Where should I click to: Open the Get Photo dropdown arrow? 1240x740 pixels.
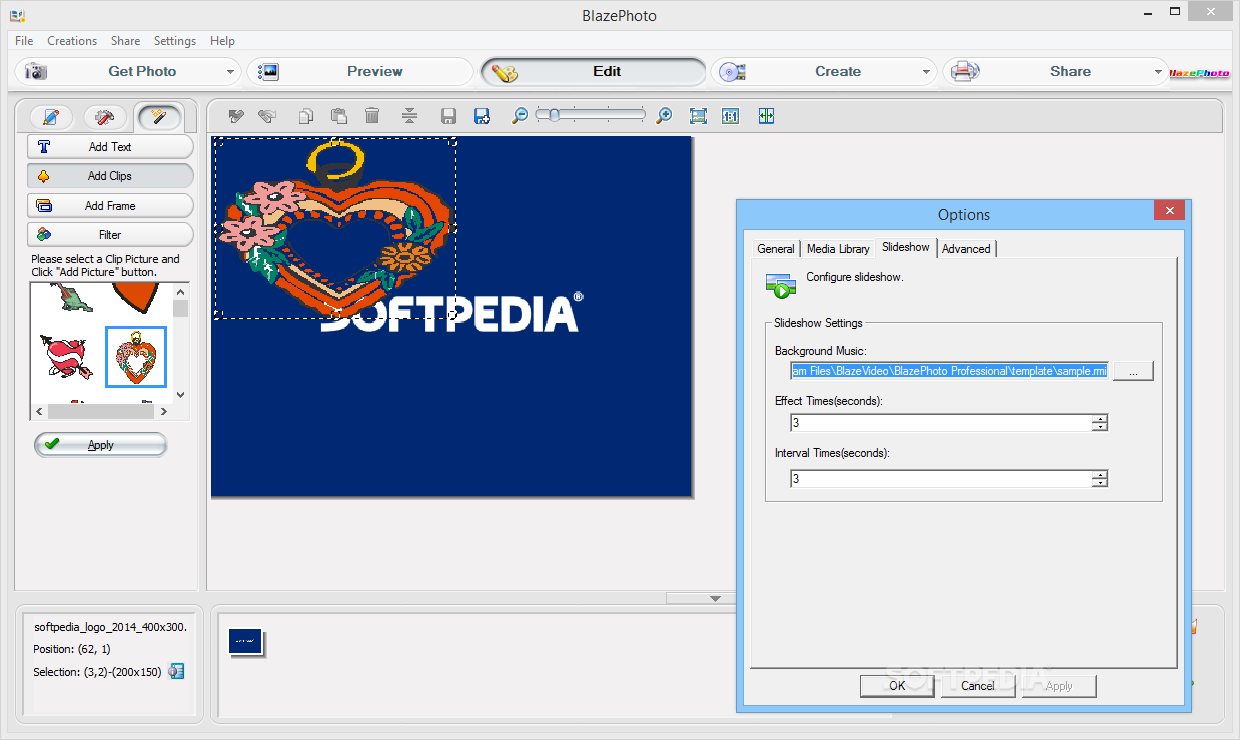click(x=231, y=72)
